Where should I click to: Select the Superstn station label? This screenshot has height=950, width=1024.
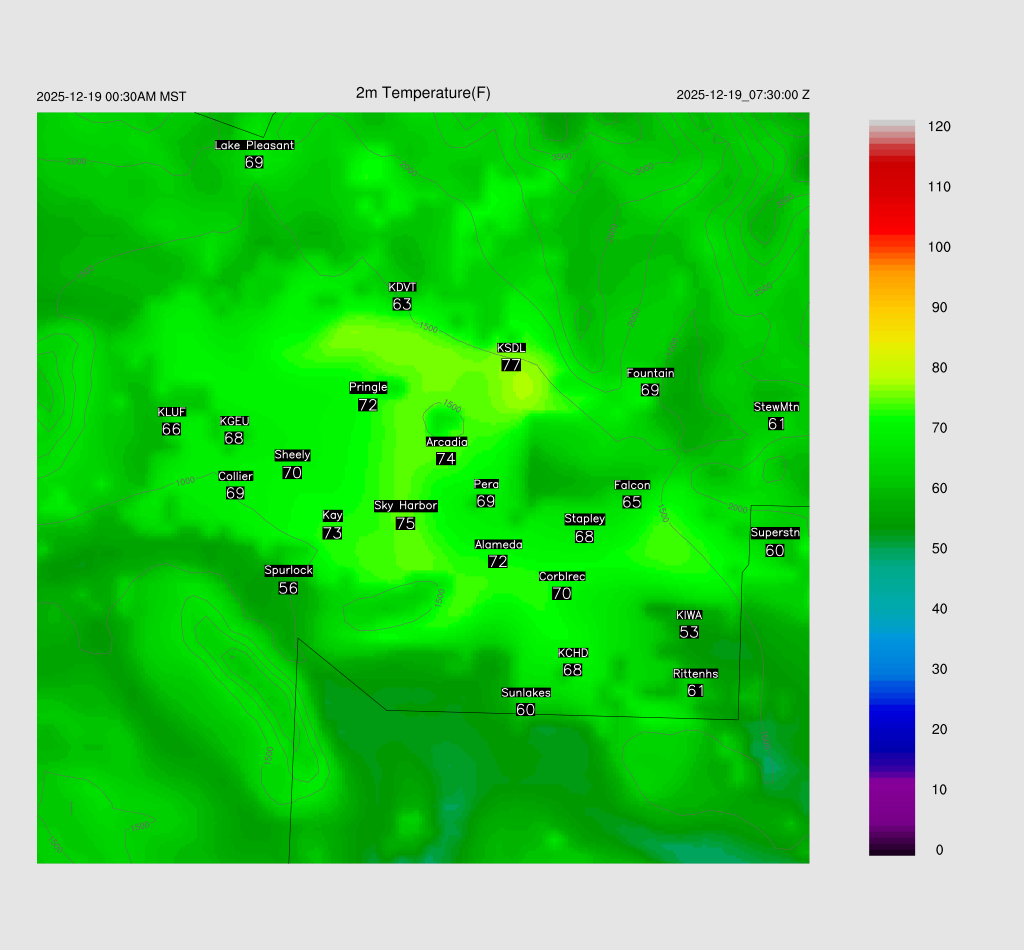[775, 533]
